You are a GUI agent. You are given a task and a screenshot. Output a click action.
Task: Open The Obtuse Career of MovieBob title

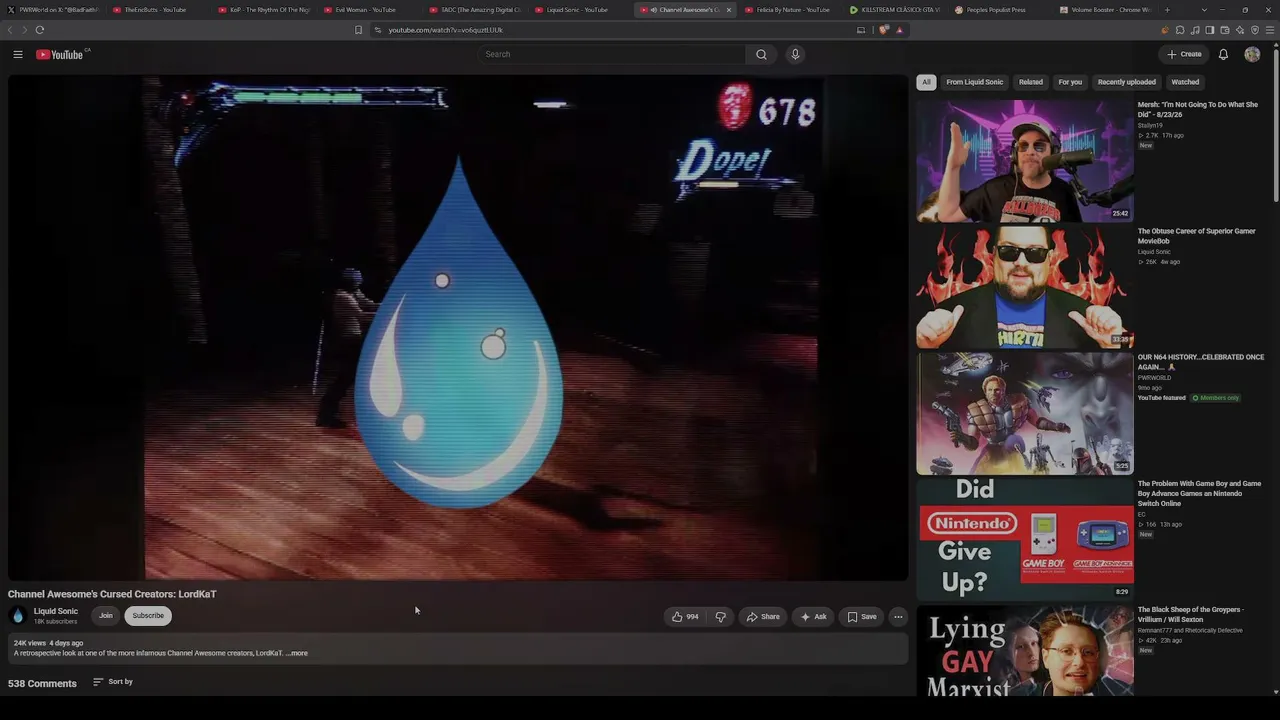click(1196, 236)
